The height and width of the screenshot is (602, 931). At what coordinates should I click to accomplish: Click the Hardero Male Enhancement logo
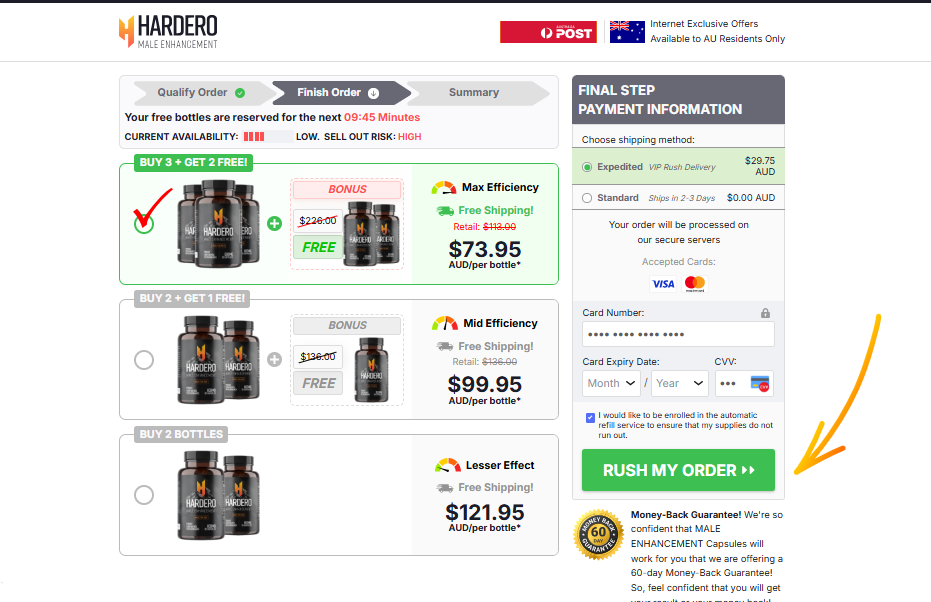(x=167, y=31)
